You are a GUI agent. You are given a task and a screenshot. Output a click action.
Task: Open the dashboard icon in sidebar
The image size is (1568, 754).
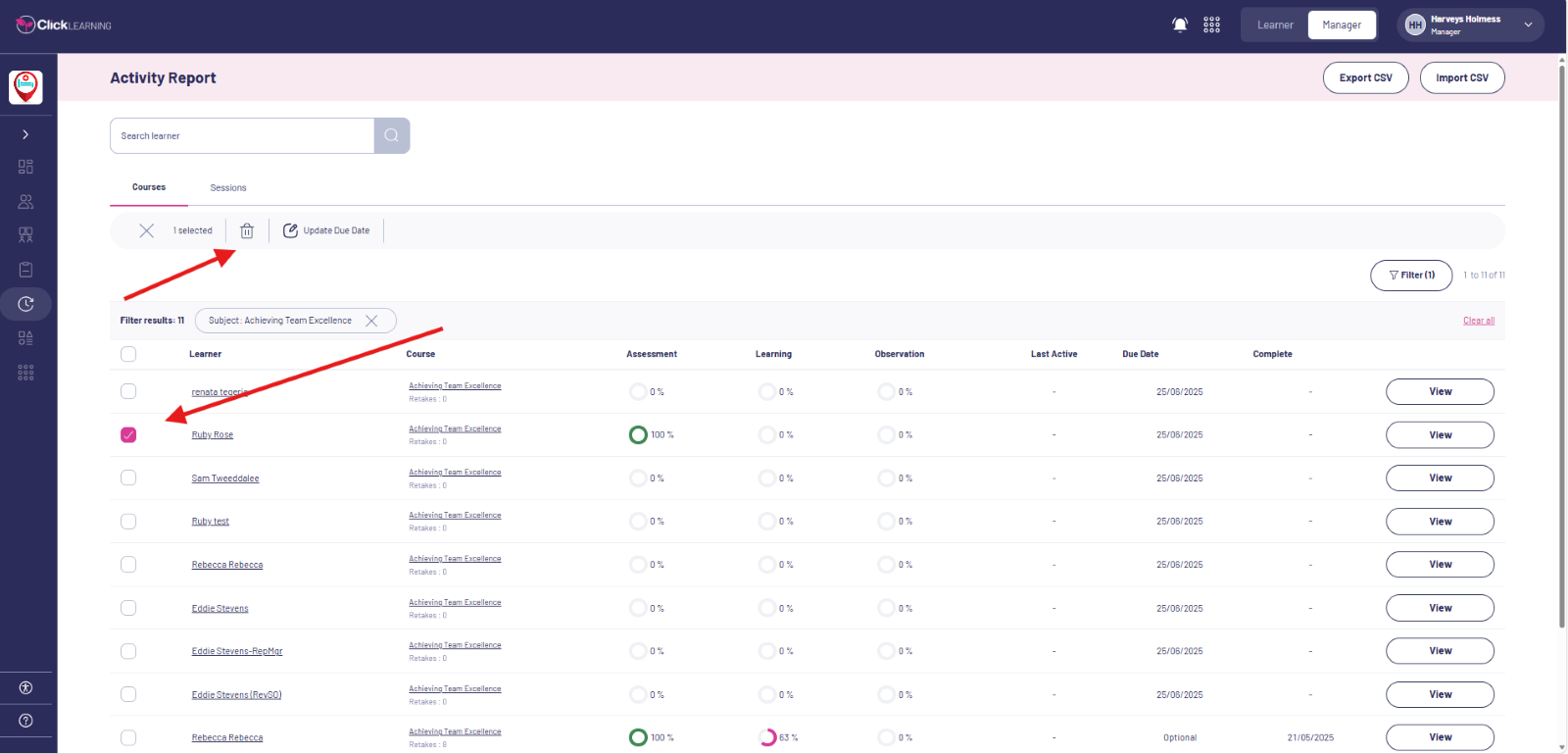point(25,167)
